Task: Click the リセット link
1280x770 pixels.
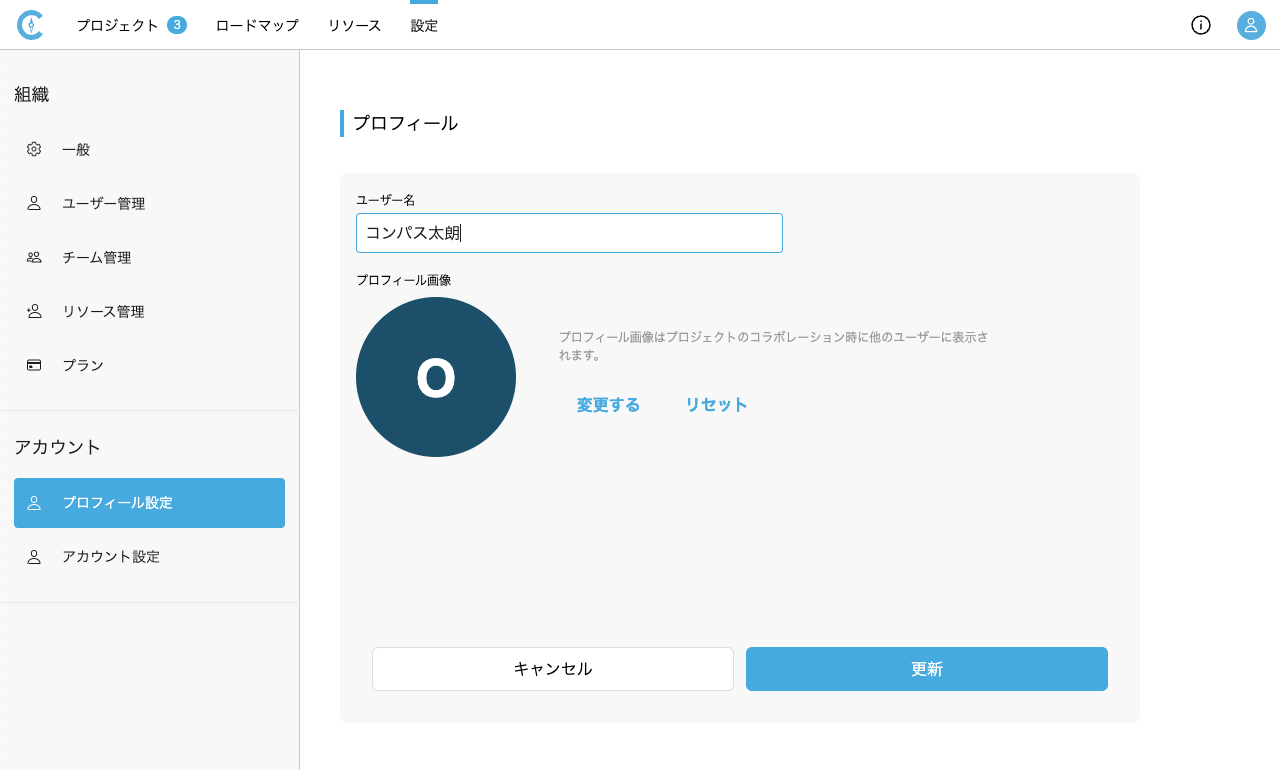Action: tap(716, 405)
